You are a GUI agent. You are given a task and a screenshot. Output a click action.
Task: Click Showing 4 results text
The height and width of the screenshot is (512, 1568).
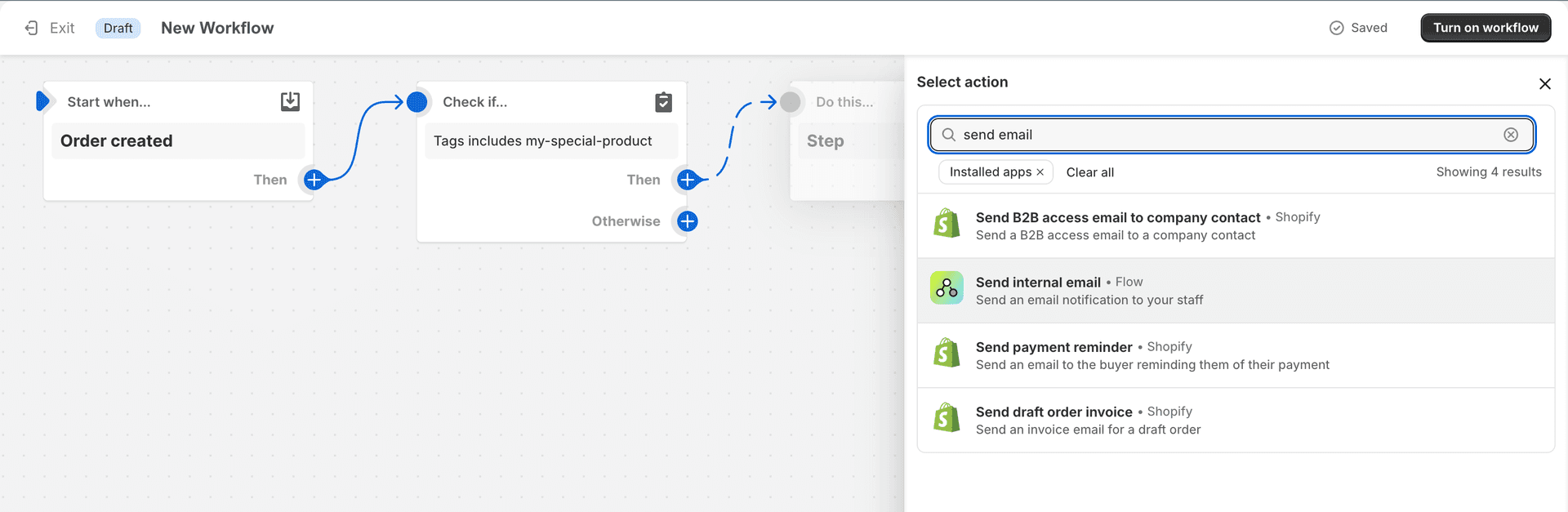pyautogui.click(x=1489, y=171)
